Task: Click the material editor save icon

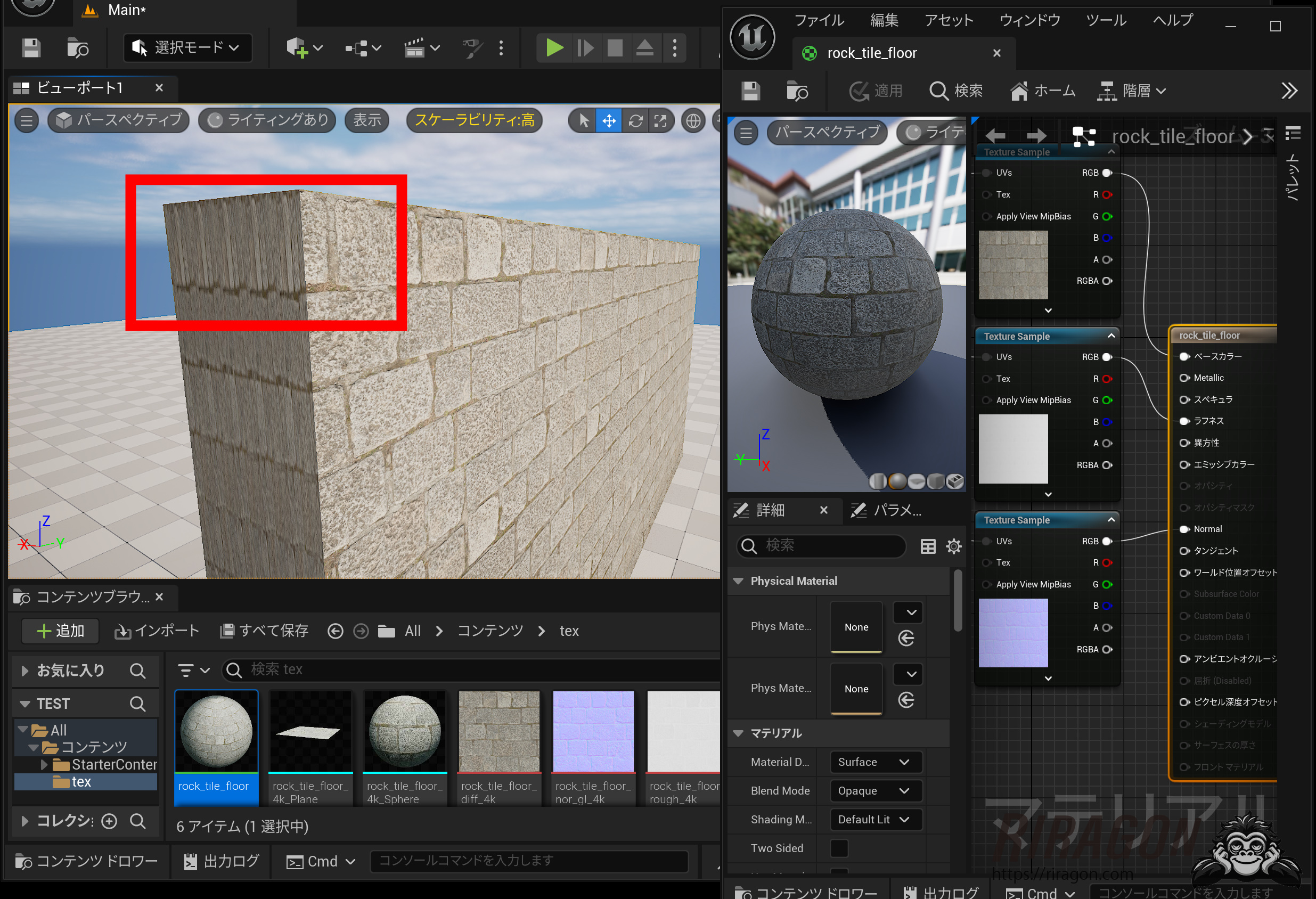Action: click(x=751, y=91)
